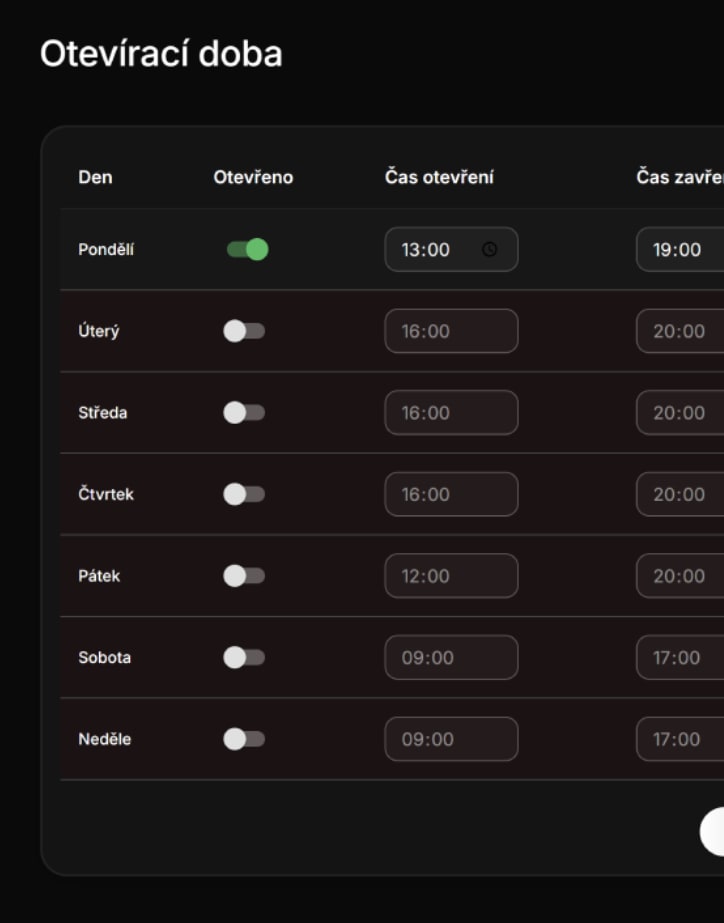This screenshot has height=923, width=724.
Task: Turn on the Neděle open toggle
Action: 244,739
